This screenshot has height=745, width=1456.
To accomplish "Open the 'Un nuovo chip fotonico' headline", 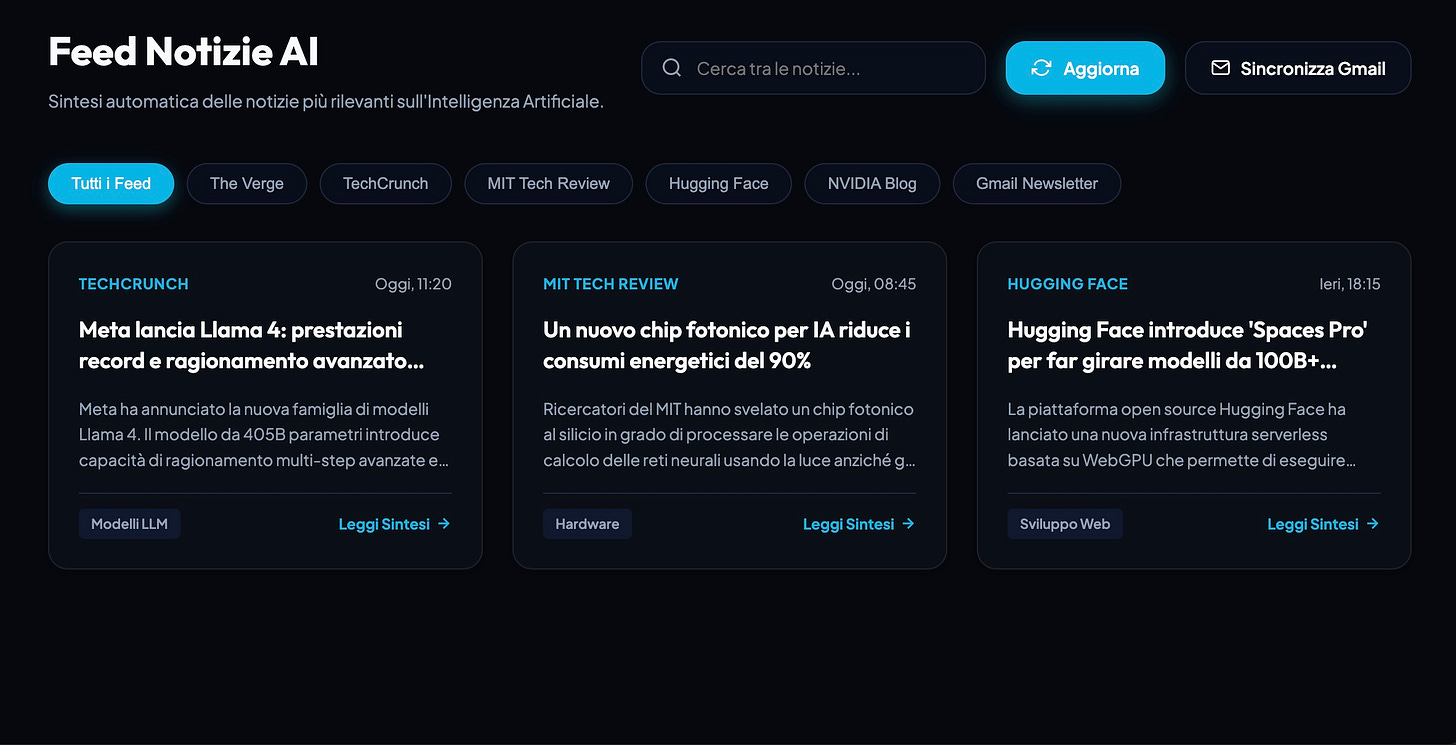I will (727, 345).
